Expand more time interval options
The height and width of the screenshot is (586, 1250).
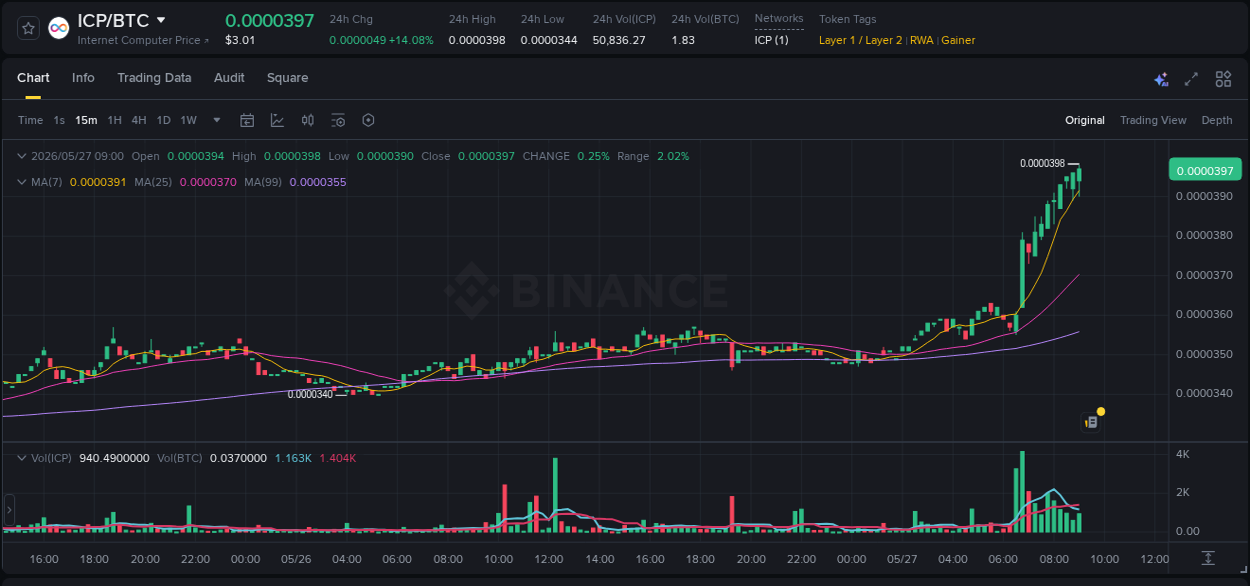tap(217, 120)
